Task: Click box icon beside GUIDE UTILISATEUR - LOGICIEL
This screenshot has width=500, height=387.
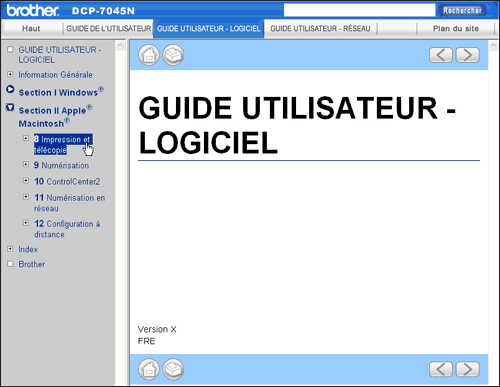Action: tap(10, 49)
